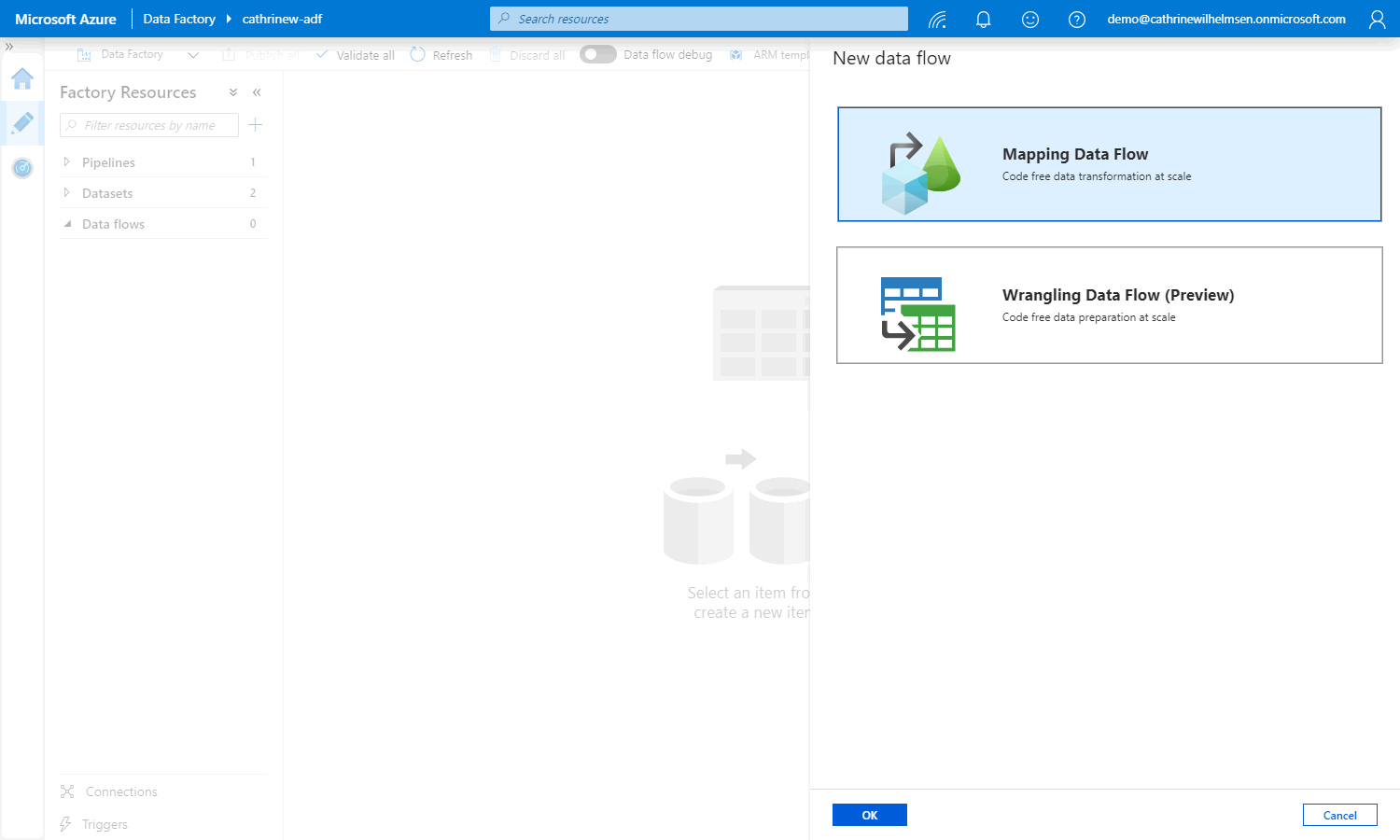Screen dimensions: 1400x840
Task: Click the help question mark icon
Action: coord(1076,20)
